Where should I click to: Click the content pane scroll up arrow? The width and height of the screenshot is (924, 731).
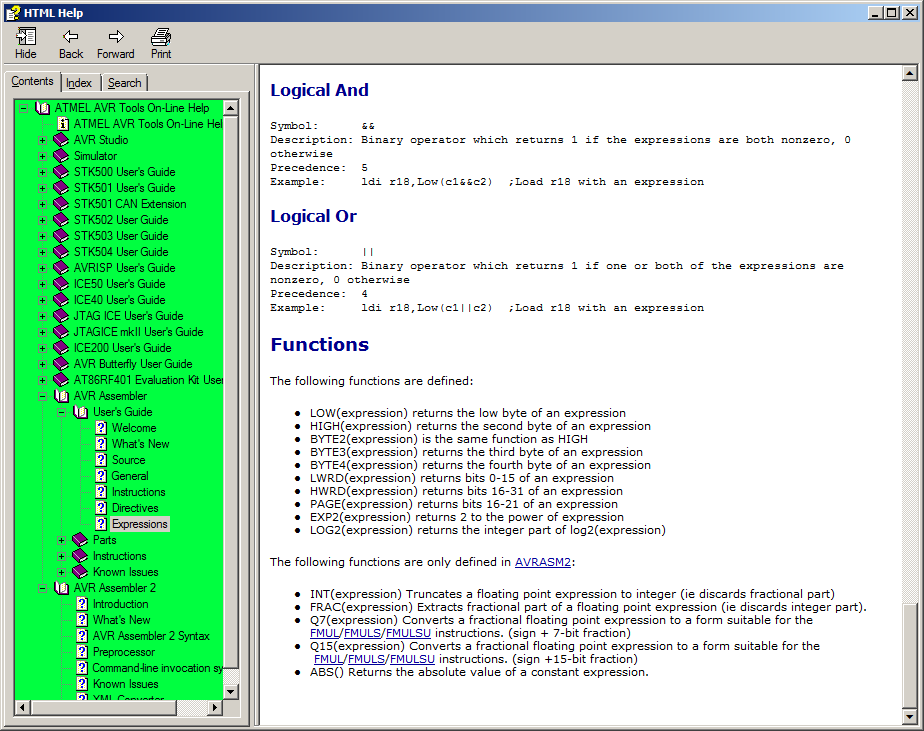click(909, 73)
